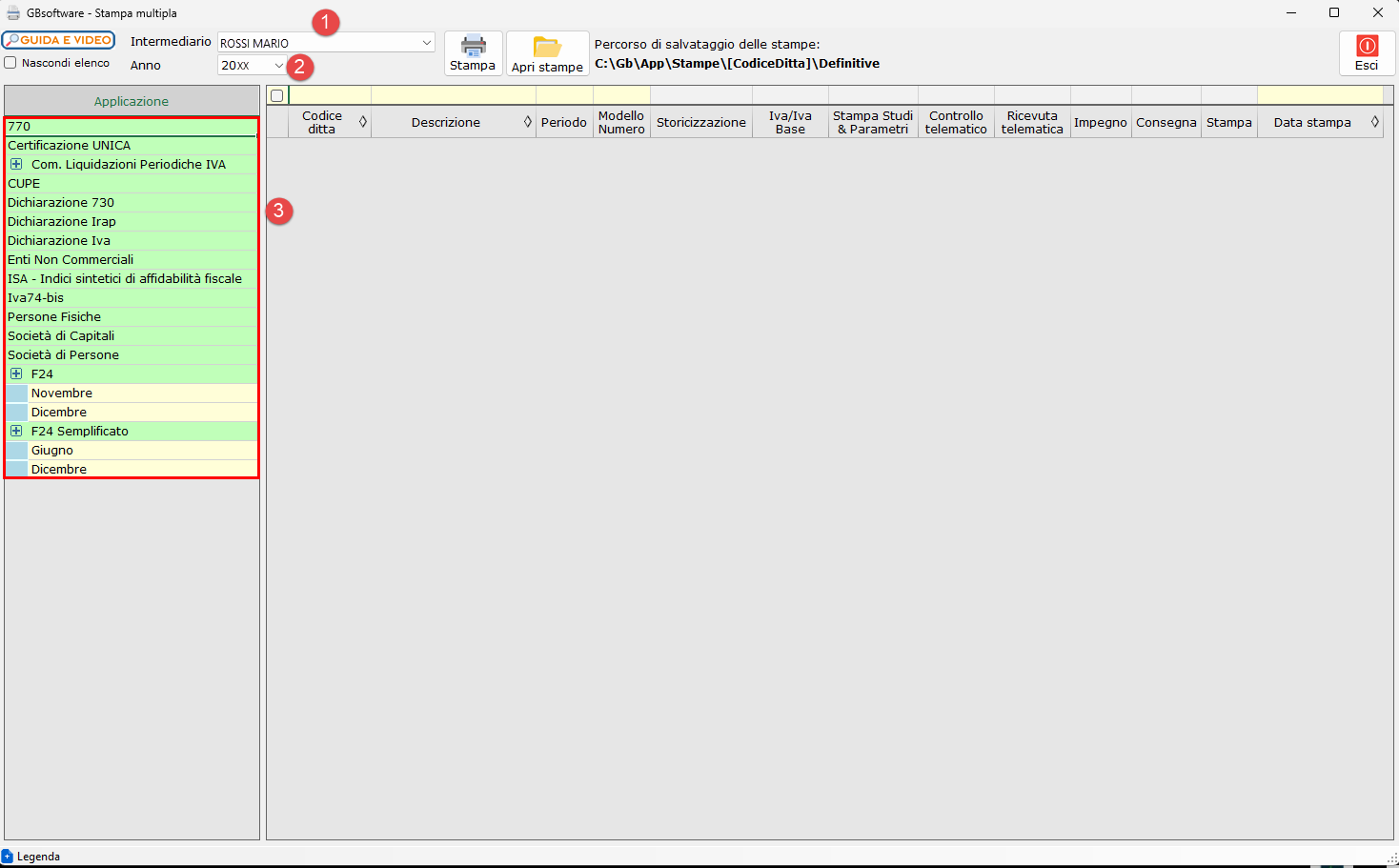Expand the F24 tree node
The width and height of the screenshot is (1399, 868).
(16, 373)
